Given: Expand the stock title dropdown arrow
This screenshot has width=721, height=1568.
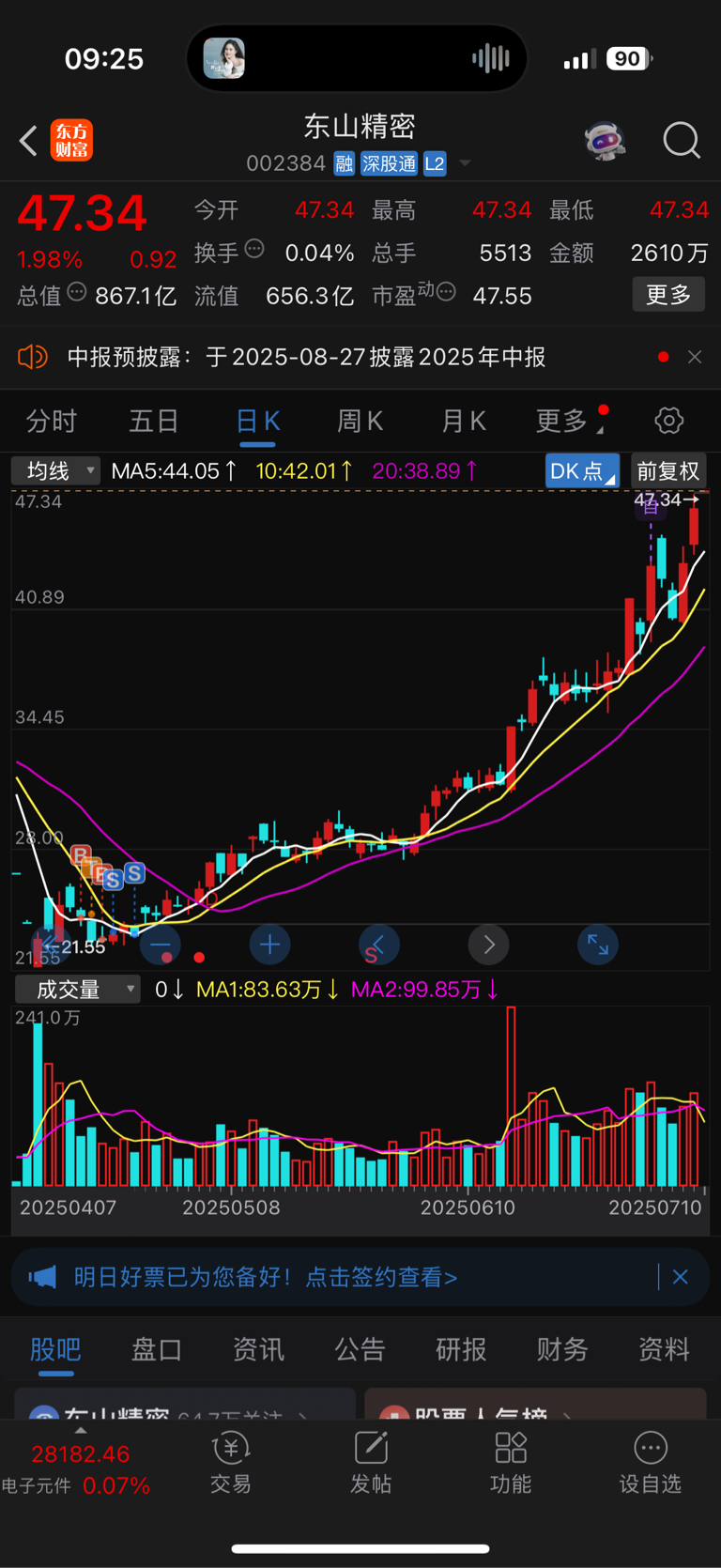Looking at the screenshot, I should (x=465, y=164).
